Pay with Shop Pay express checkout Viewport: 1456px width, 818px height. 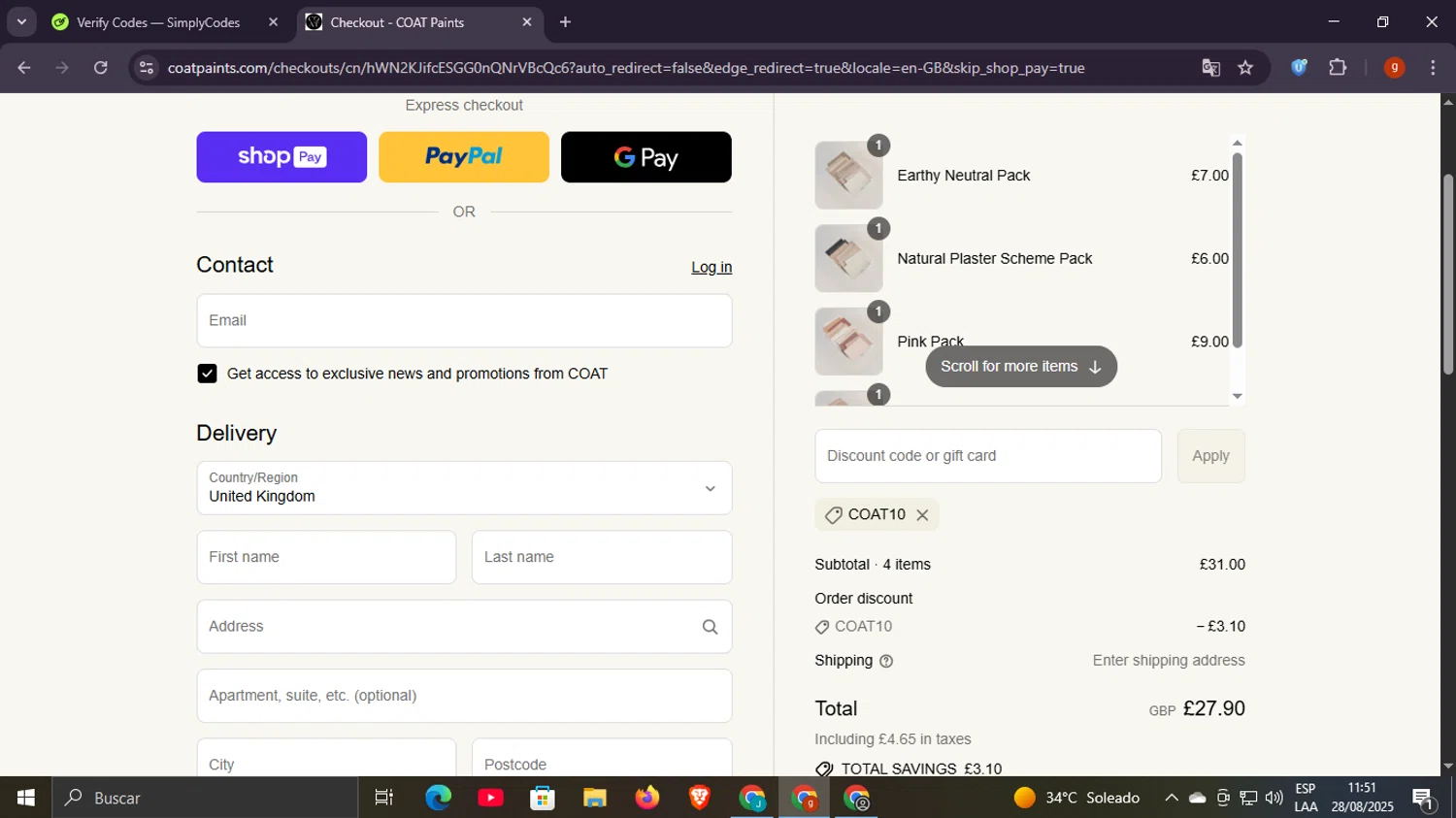tap(281, 157)
